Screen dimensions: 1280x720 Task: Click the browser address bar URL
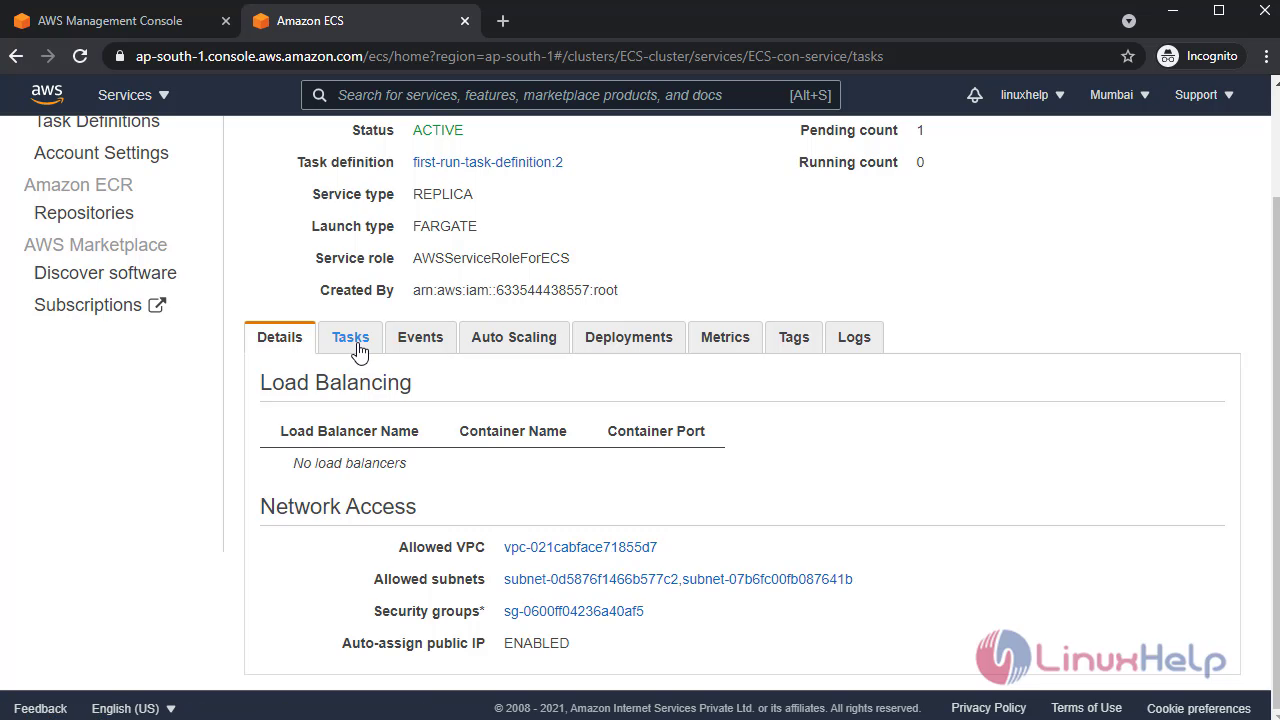point(509,57)
